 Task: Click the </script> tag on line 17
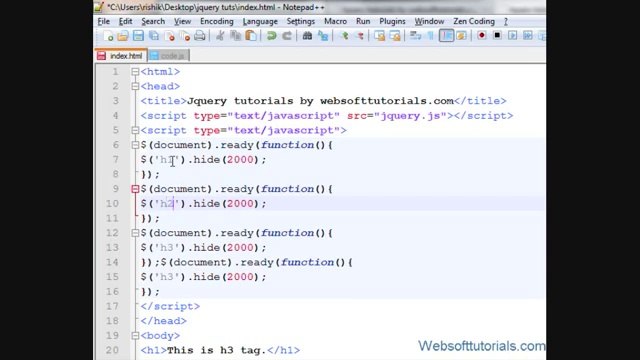tap(170, 307)
